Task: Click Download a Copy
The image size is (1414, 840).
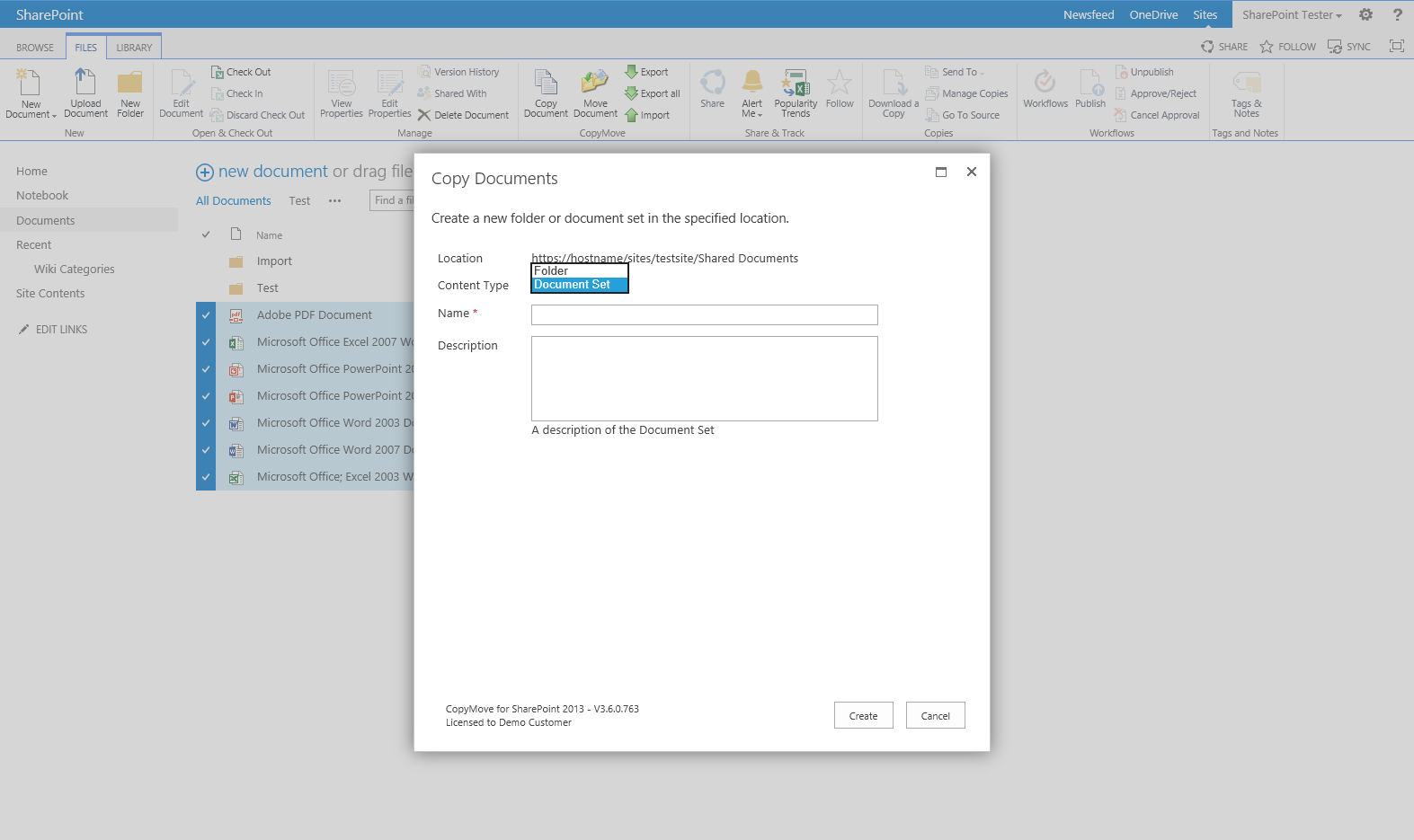Action: coord(894,93)
